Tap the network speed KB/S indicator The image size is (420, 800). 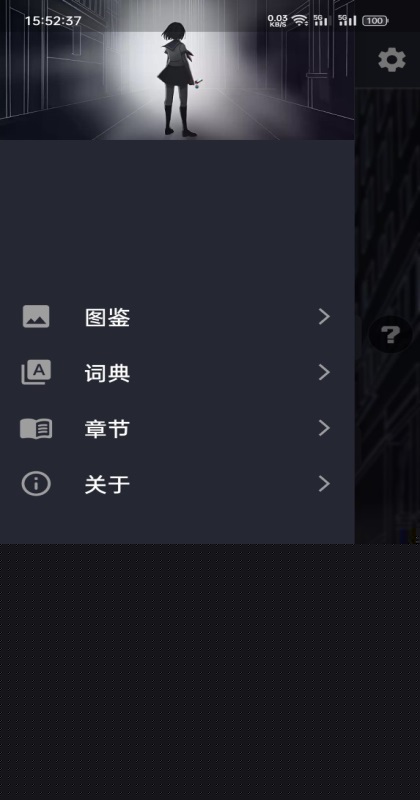coord(278,20)
